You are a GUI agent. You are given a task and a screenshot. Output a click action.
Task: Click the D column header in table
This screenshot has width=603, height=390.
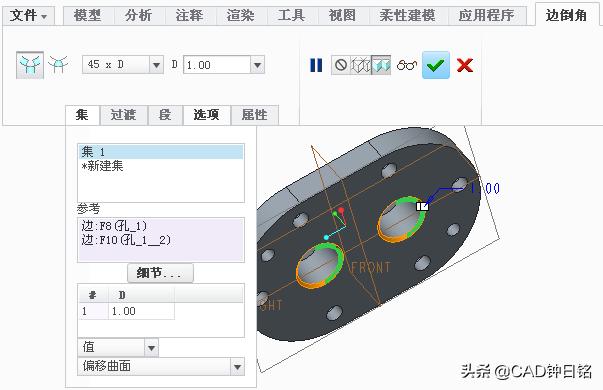(x=141, y=295)
